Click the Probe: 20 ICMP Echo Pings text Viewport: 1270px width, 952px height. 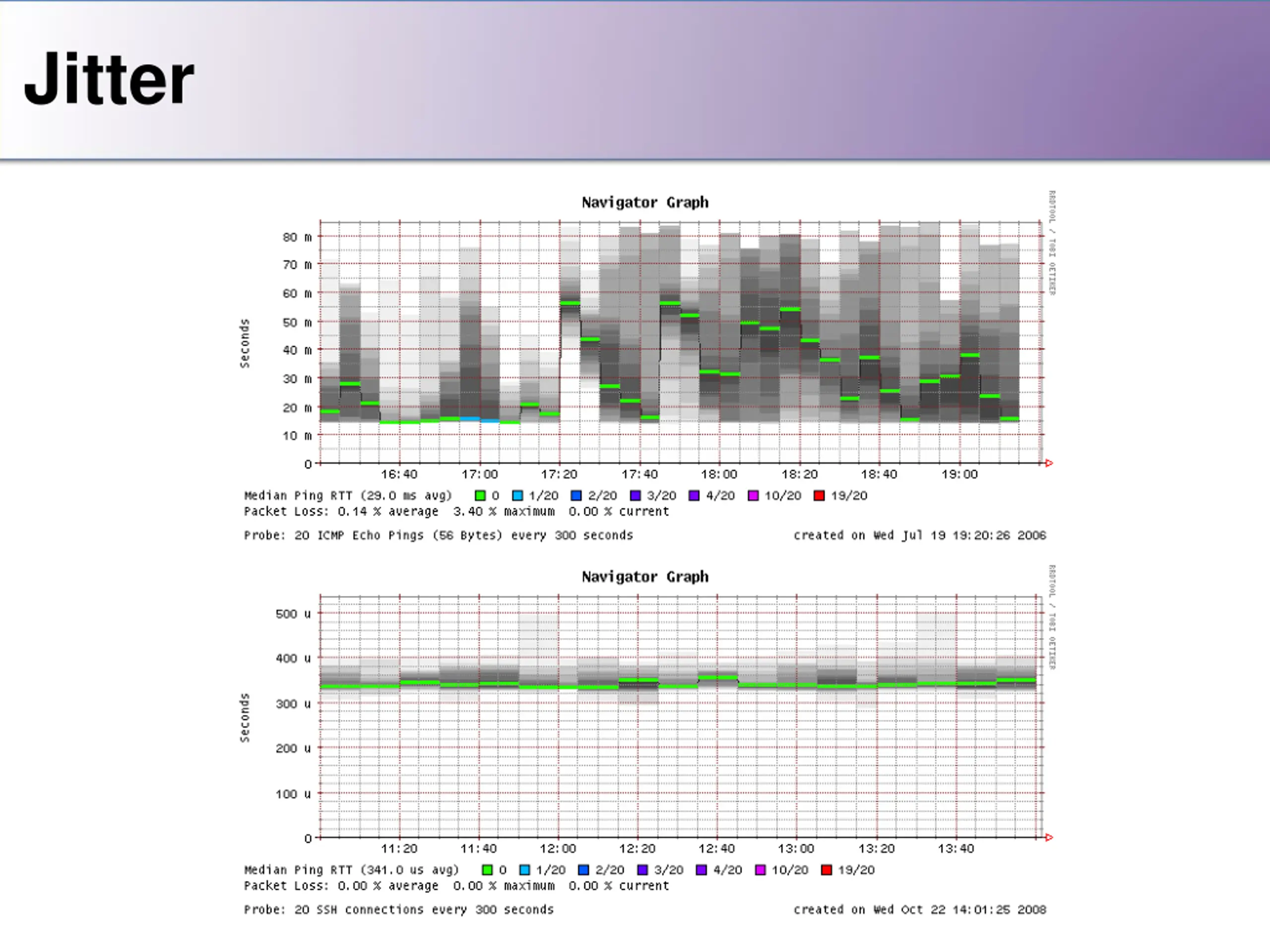[x=438, y=535]
